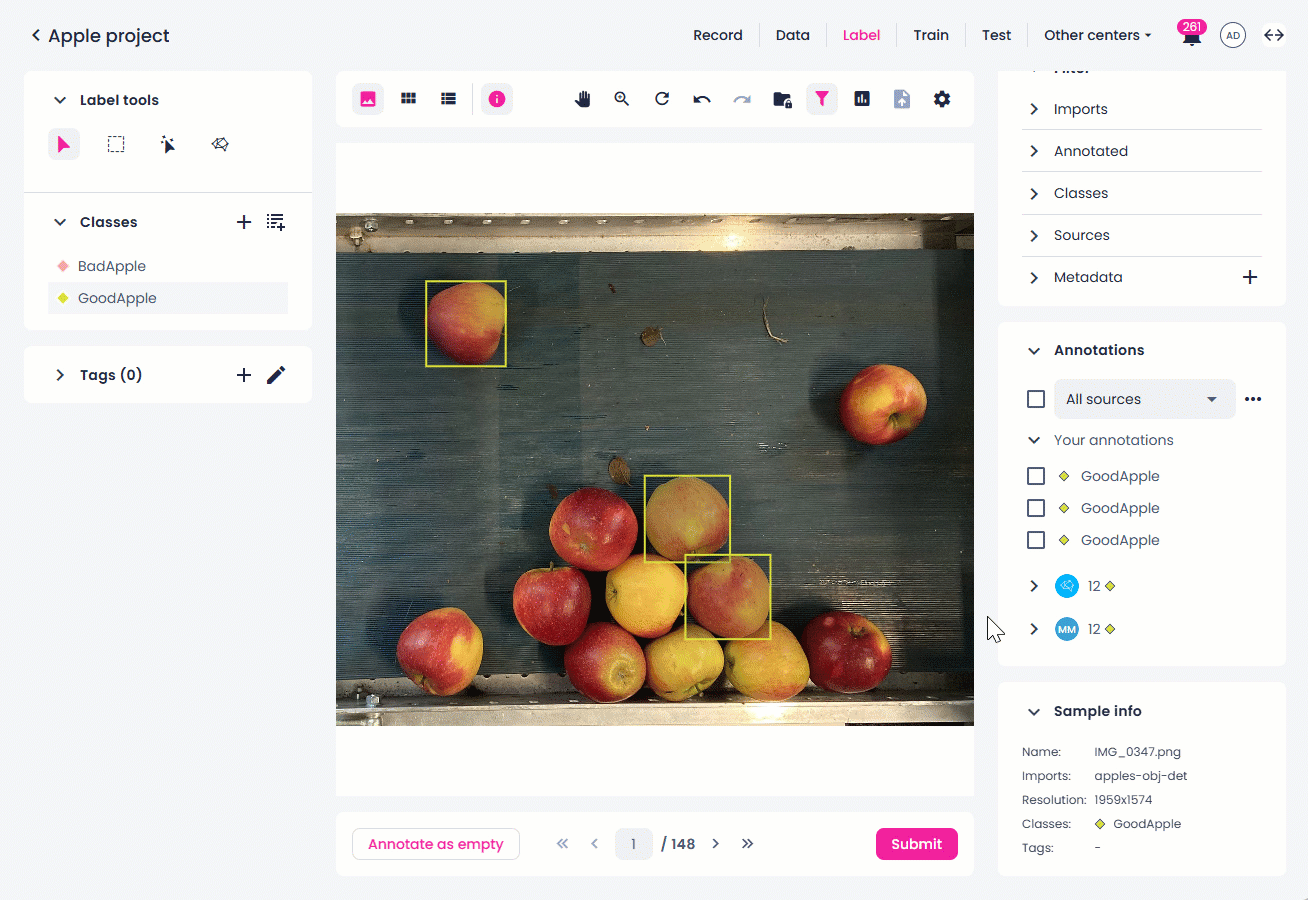This screenshot has width=1308, height=900.
Task: Open the All sources dropdown
Action: point(1145,399)
